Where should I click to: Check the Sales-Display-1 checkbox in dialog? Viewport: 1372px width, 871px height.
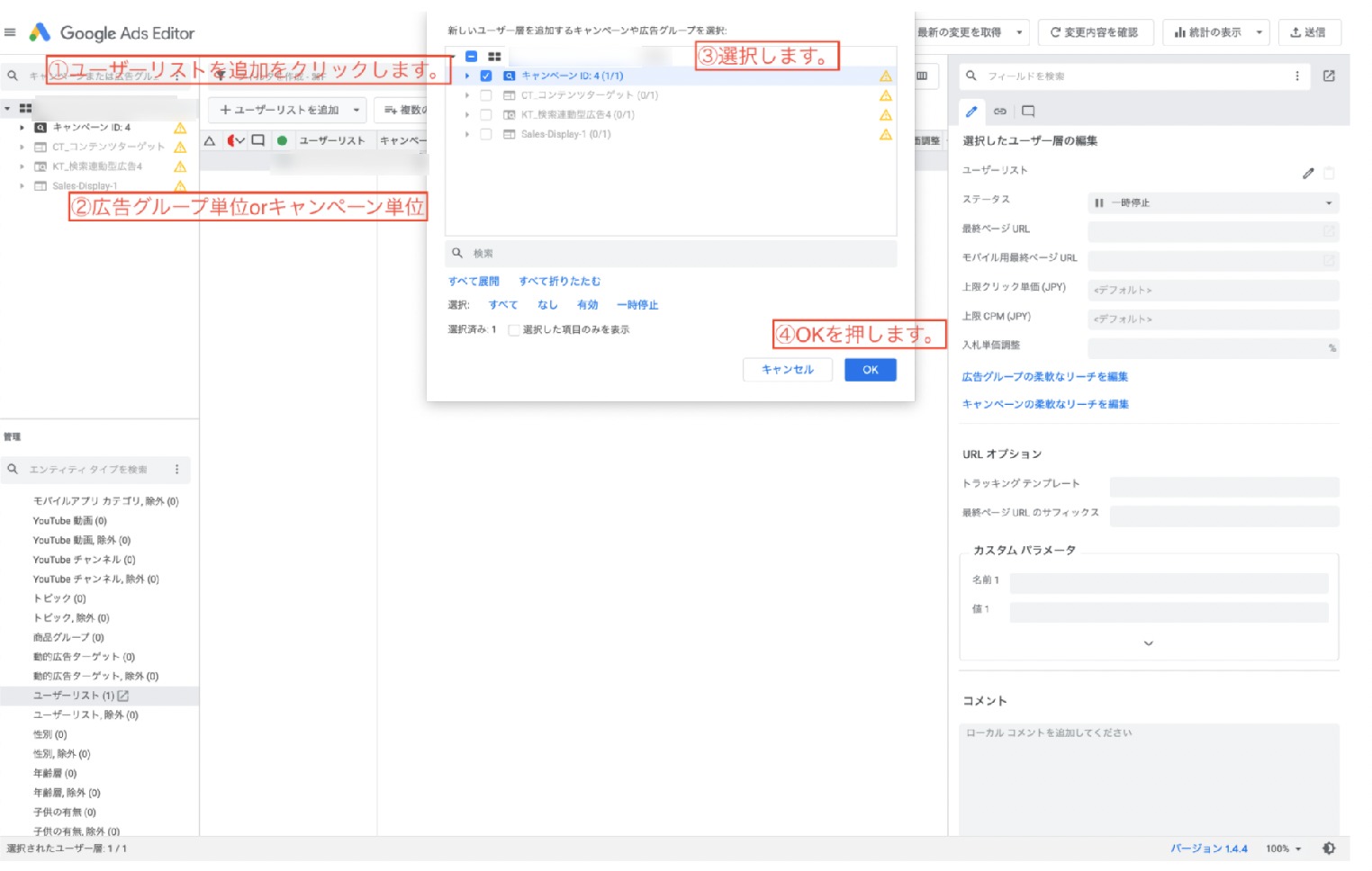486,134
